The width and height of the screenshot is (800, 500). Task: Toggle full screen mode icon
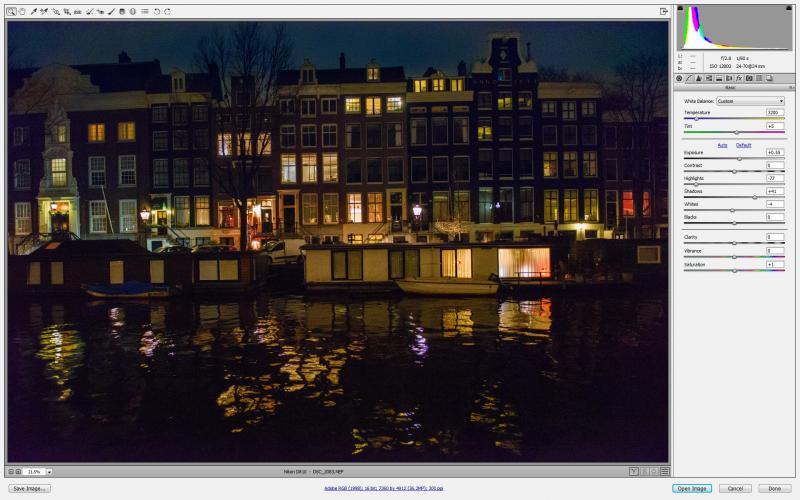[x=664, y=11]
